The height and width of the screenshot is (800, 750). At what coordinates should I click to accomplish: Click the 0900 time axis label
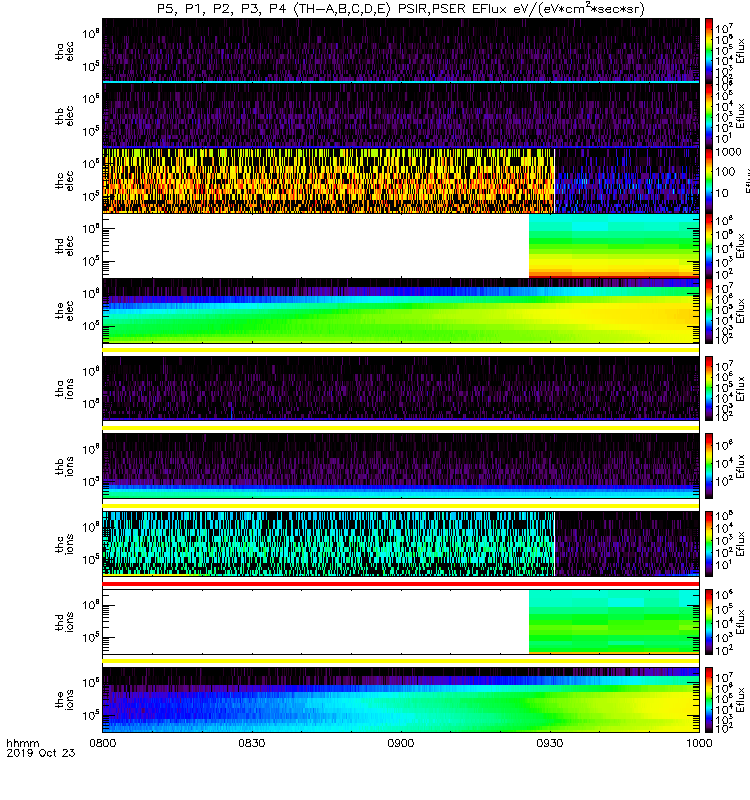pos(401,743)
